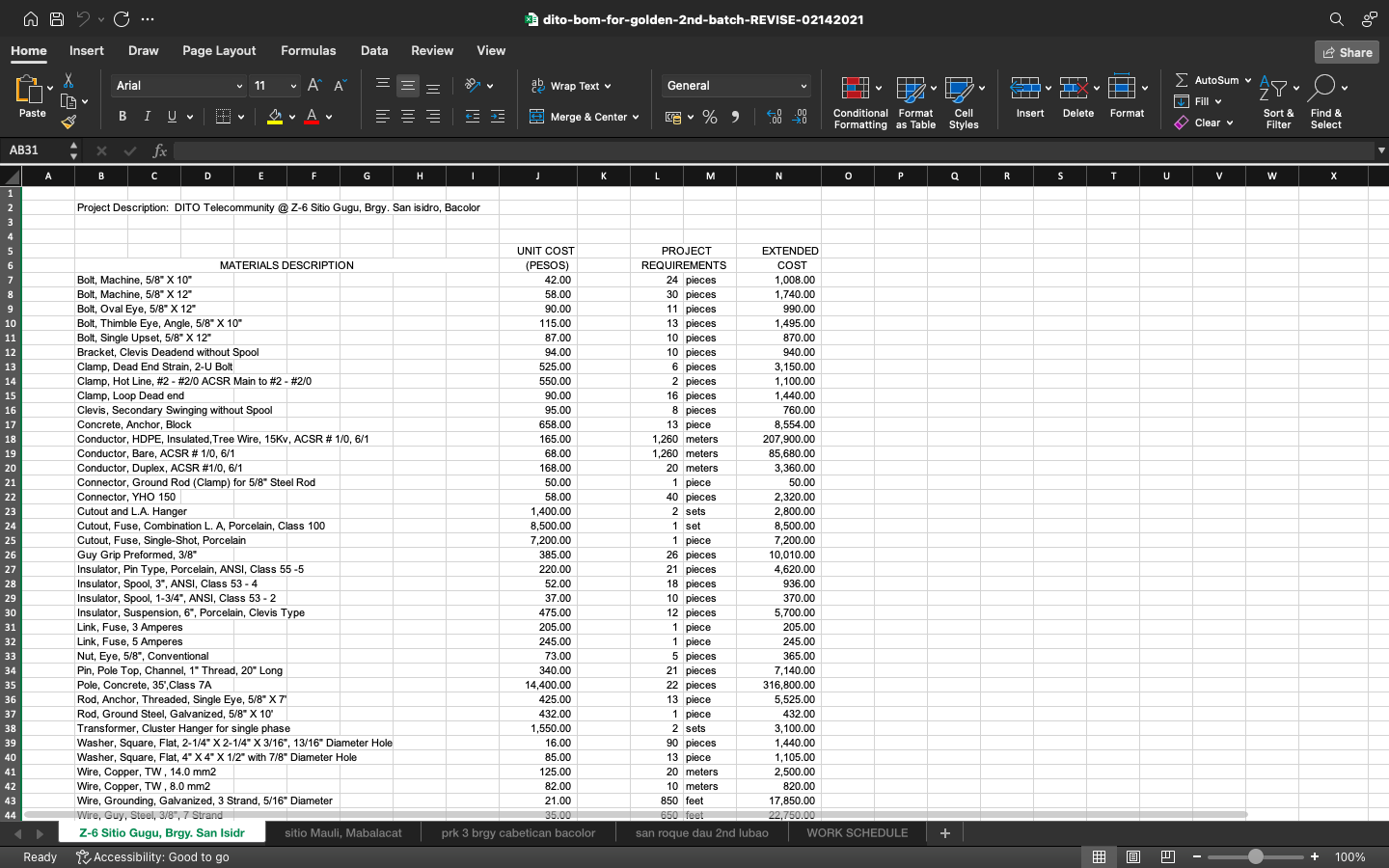Open Accessibility: Good to go status
The height and width of the screenshot is (868, 1389).
pyautogui.click(x=152, y=856)
